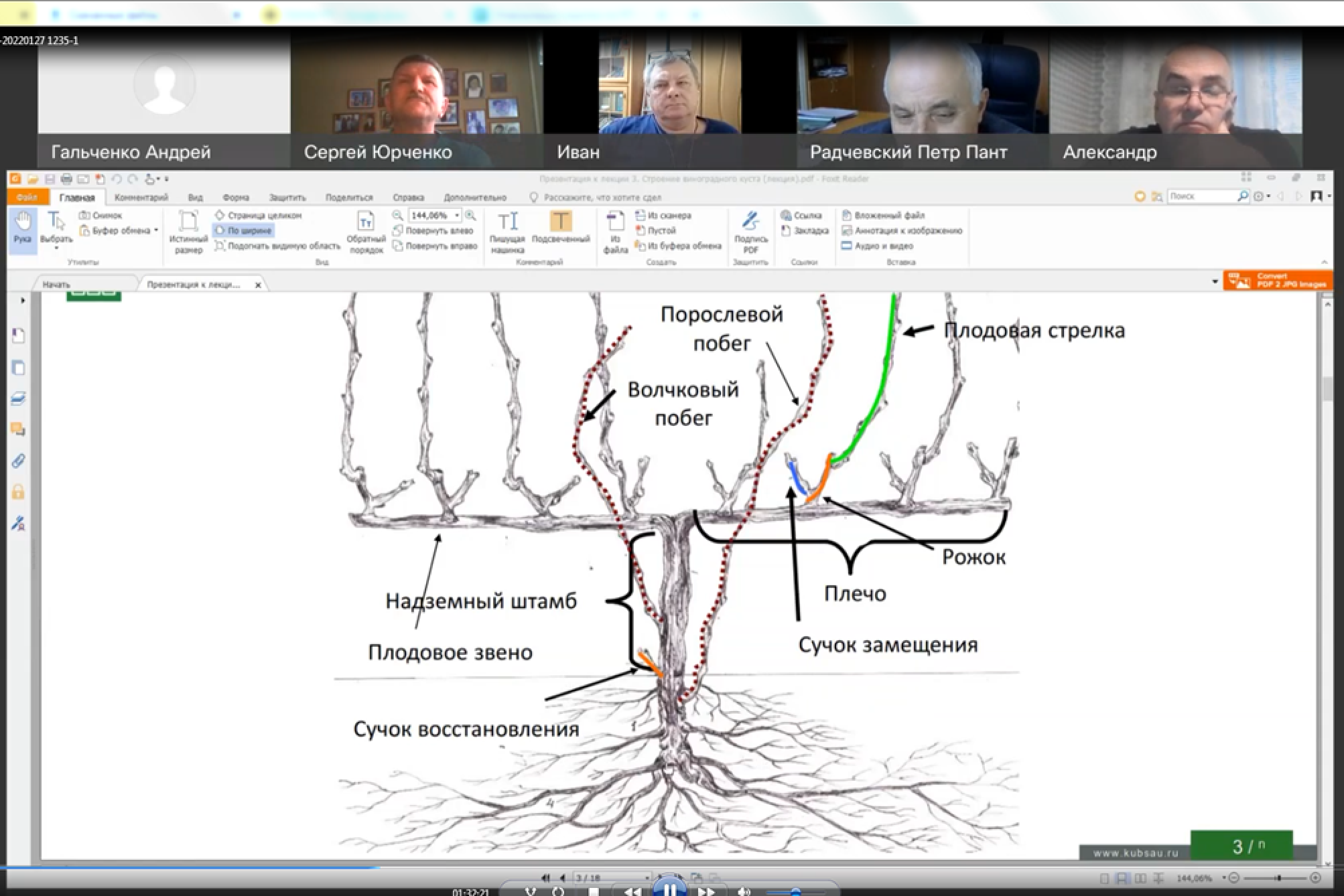Insert a Вложенный файл attachment
This screenshot has height=896, width=1344.
[882, 216]
